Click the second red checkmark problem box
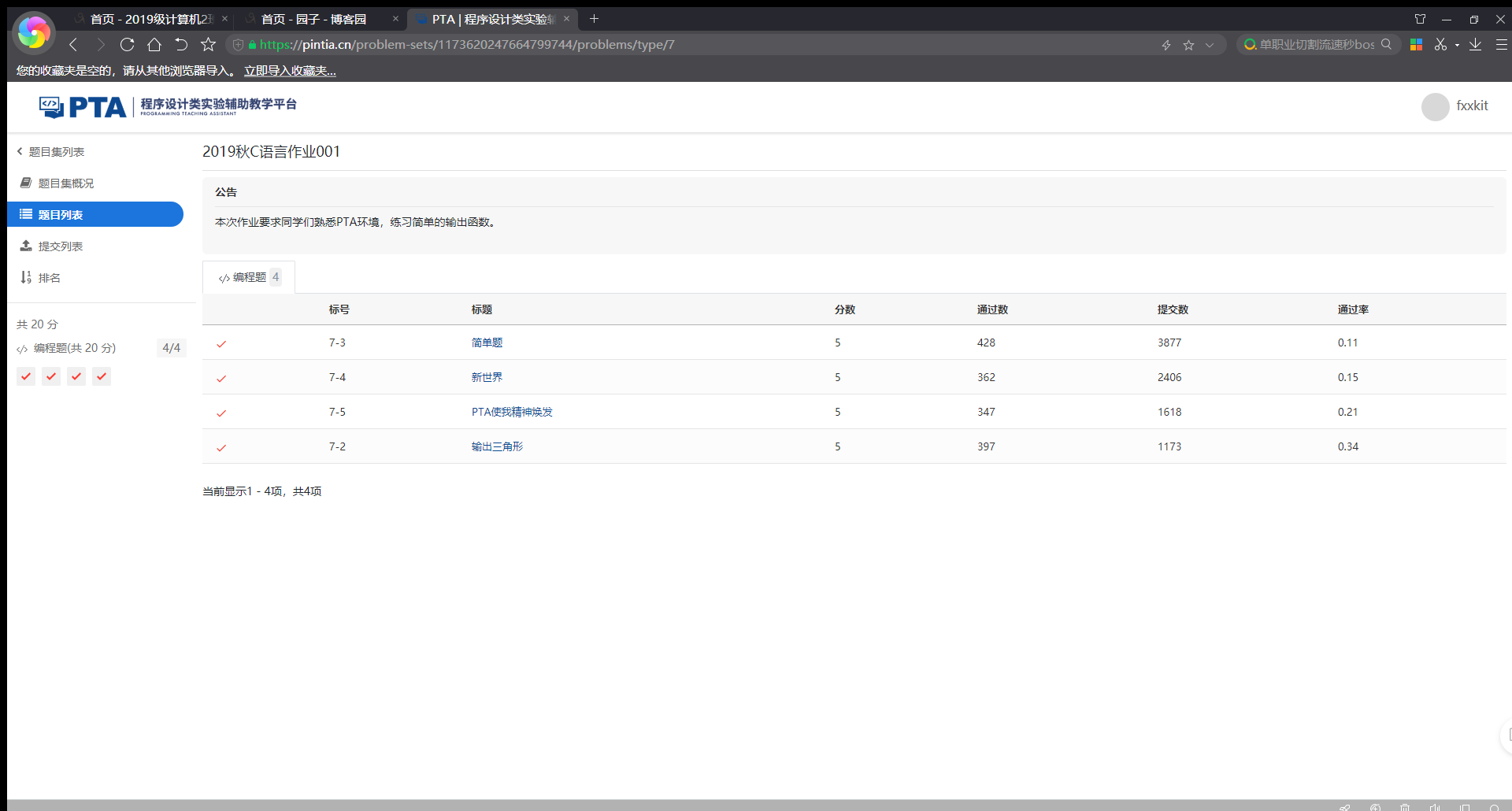 click(51, 376)
